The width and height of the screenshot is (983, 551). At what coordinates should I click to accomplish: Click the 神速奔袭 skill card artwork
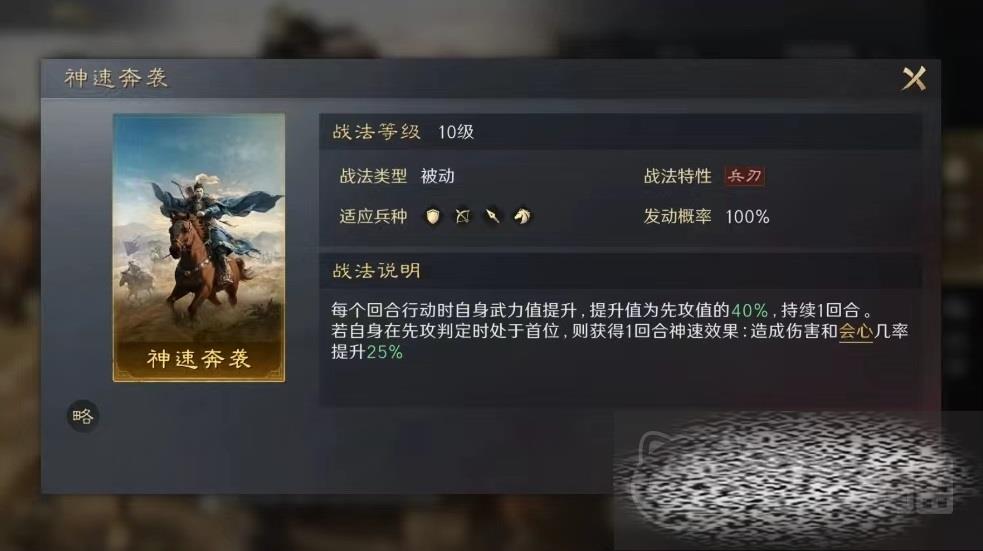(199, 248)
